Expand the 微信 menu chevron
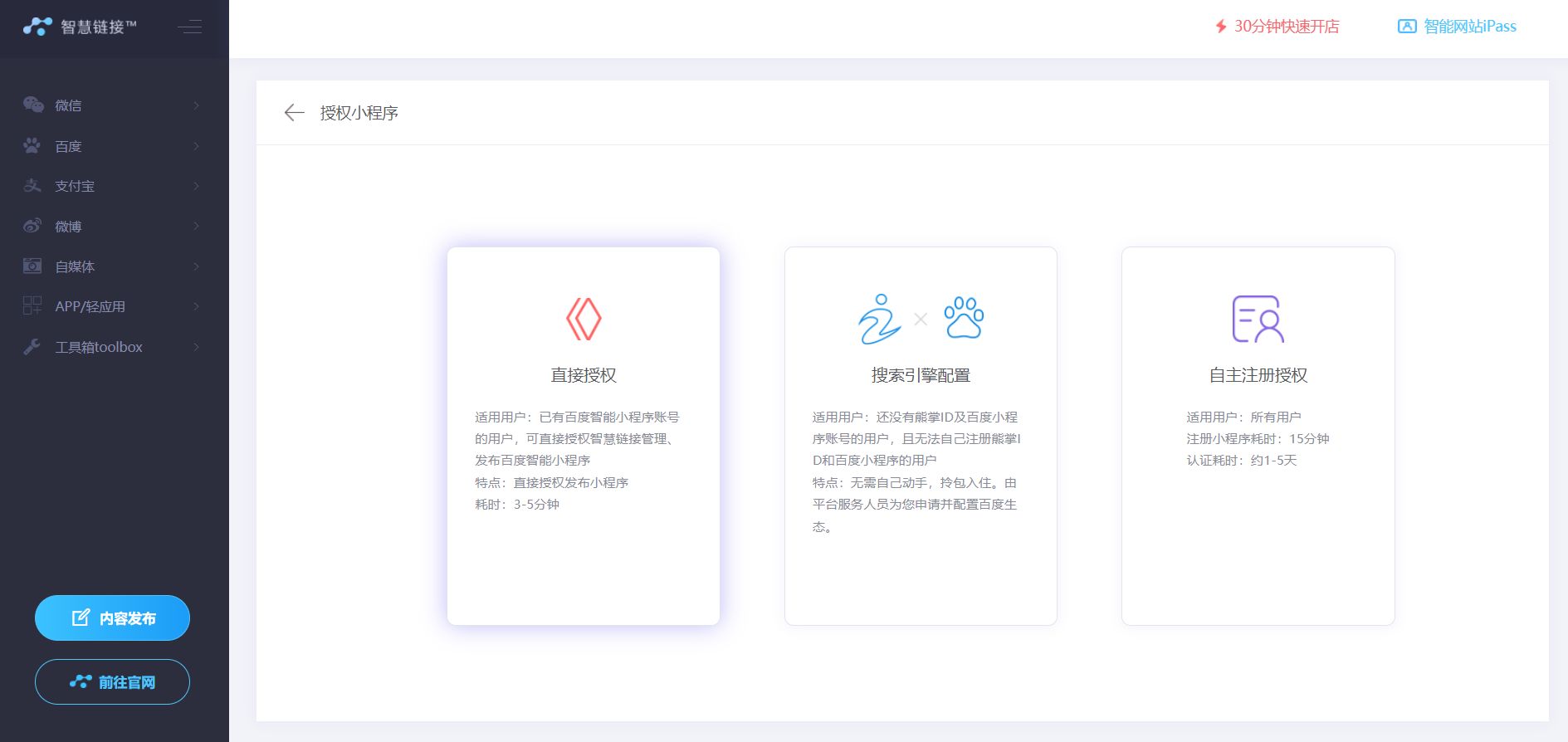 click(x=197, y=105)
